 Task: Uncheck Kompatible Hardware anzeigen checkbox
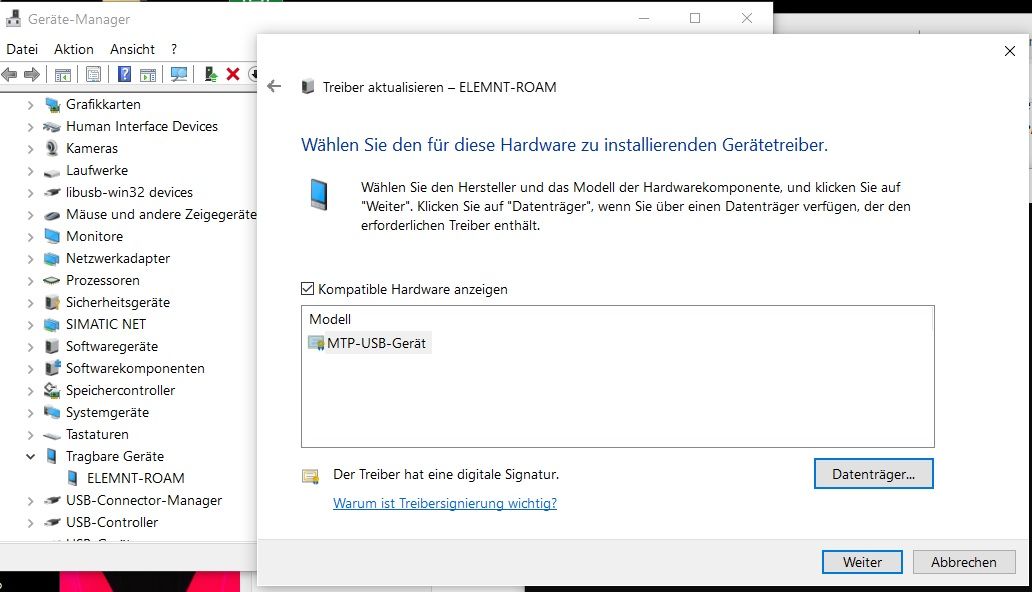(308, 289)
